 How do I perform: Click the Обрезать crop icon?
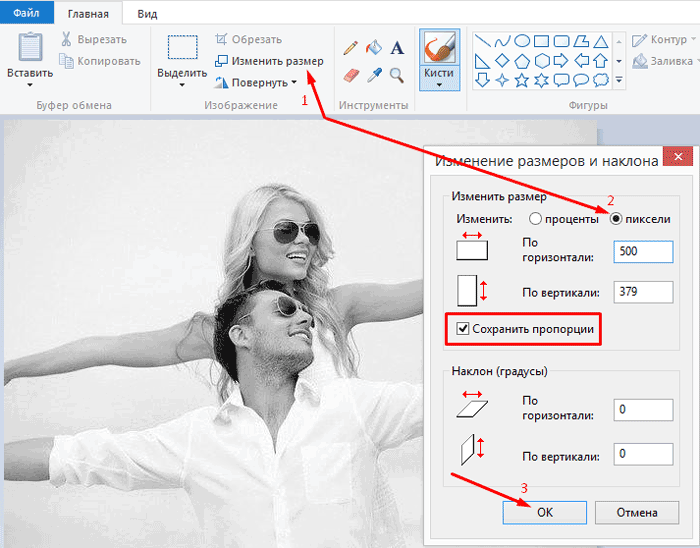click(221, 39)
